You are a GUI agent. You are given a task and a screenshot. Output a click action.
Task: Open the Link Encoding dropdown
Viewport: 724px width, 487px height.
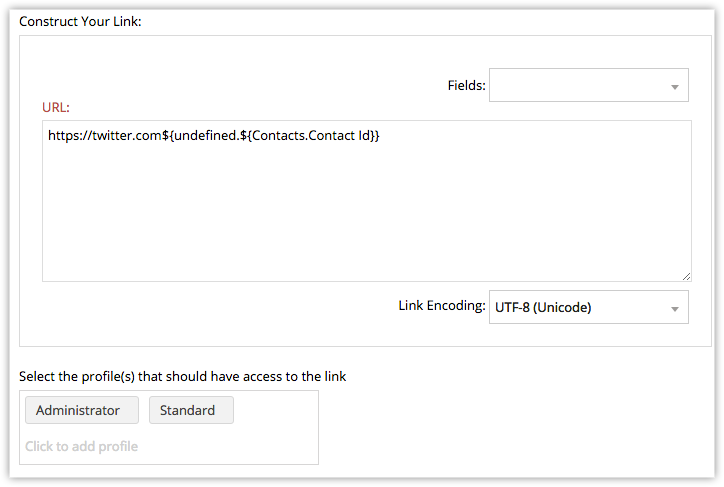[x=589, y=307]
